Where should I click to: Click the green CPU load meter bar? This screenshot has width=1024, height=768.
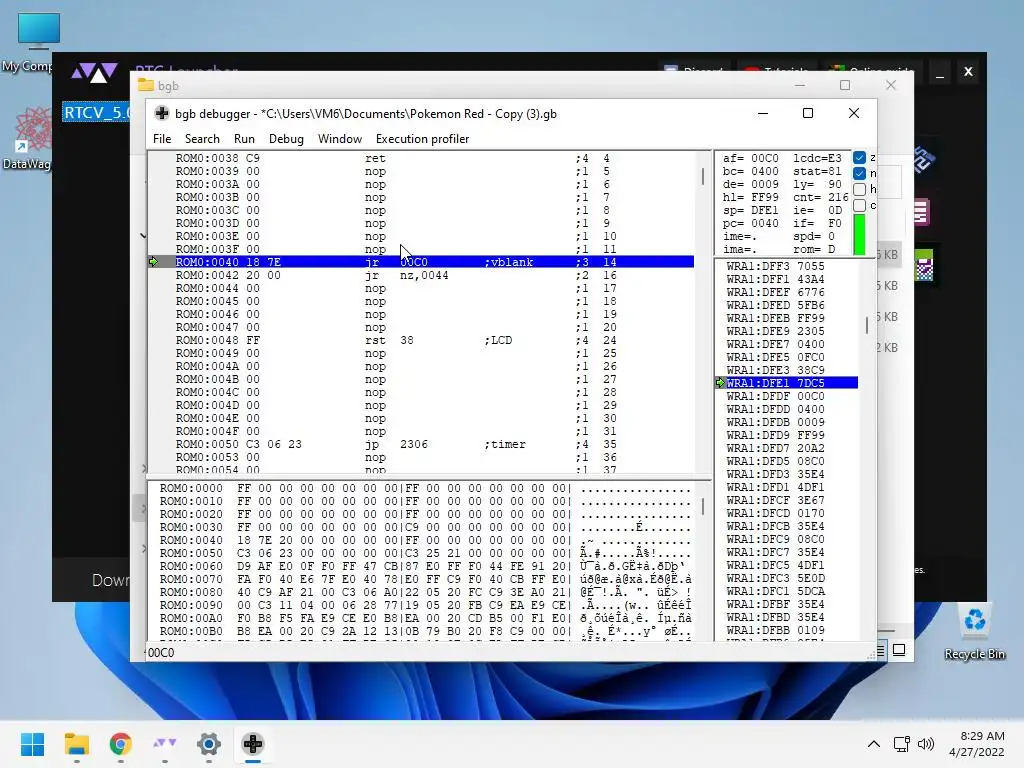[859, 235]
